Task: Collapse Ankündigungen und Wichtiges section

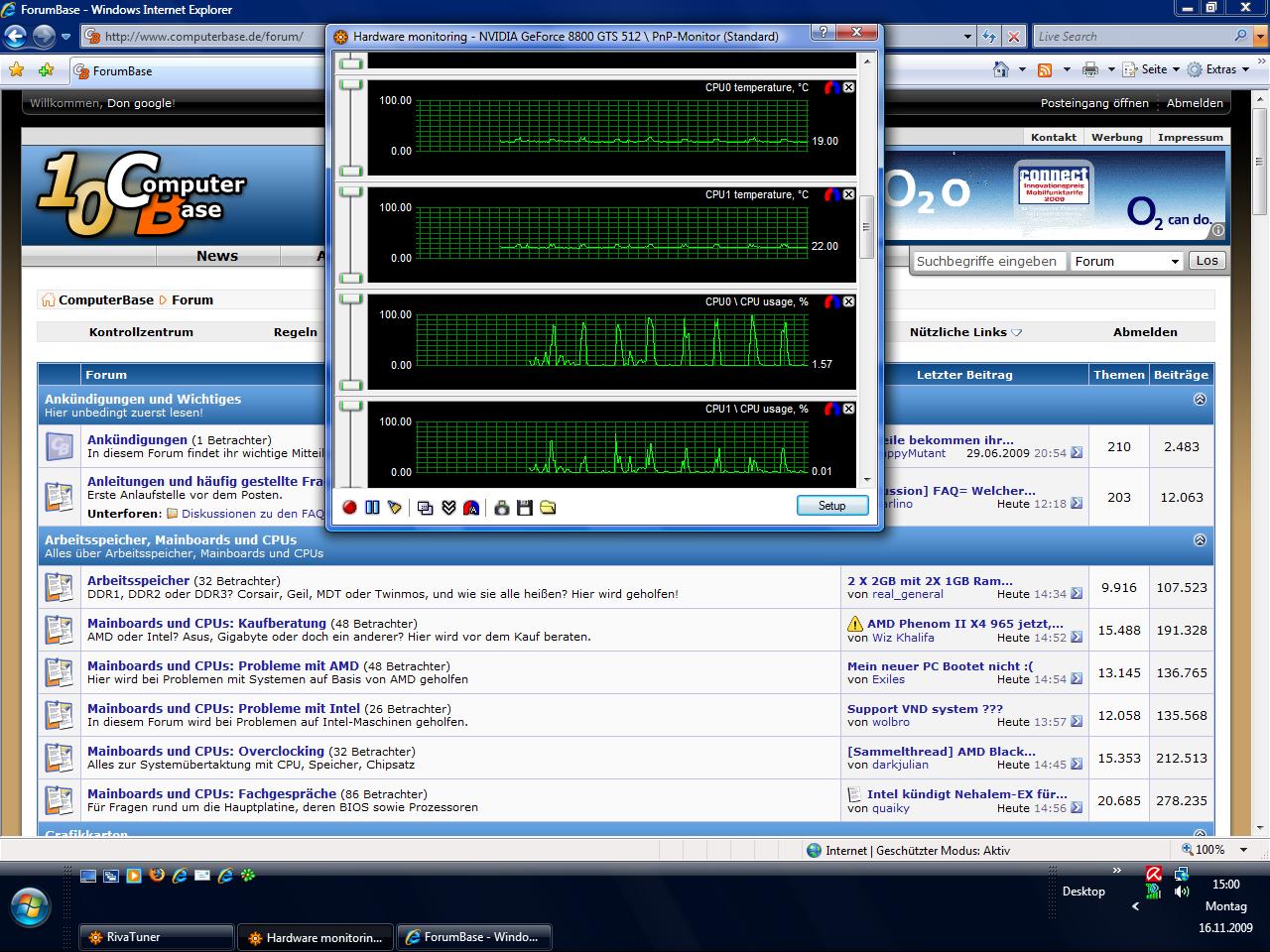Action: click(1200, 400)
